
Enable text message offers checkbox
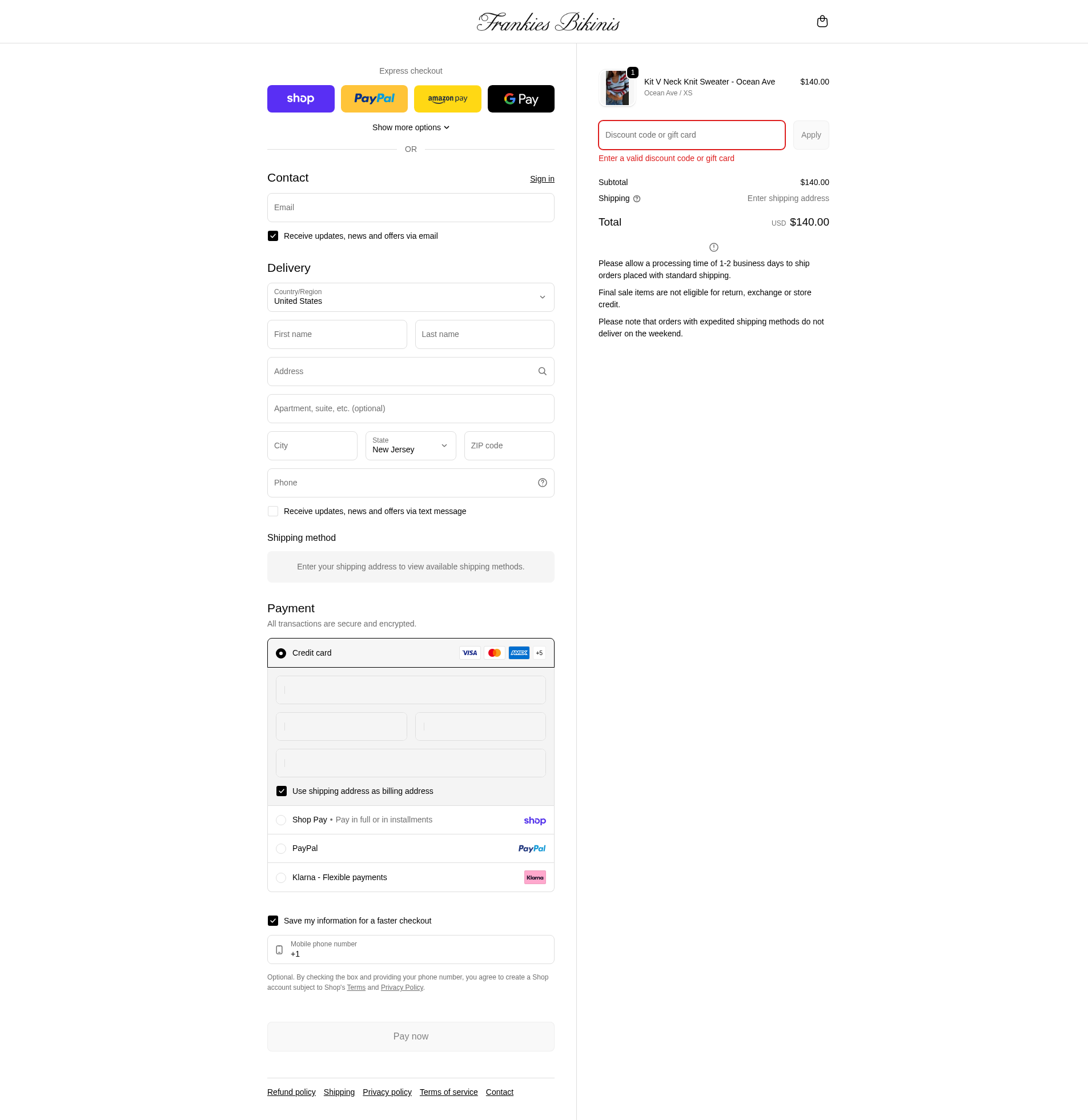pos(273,511)
